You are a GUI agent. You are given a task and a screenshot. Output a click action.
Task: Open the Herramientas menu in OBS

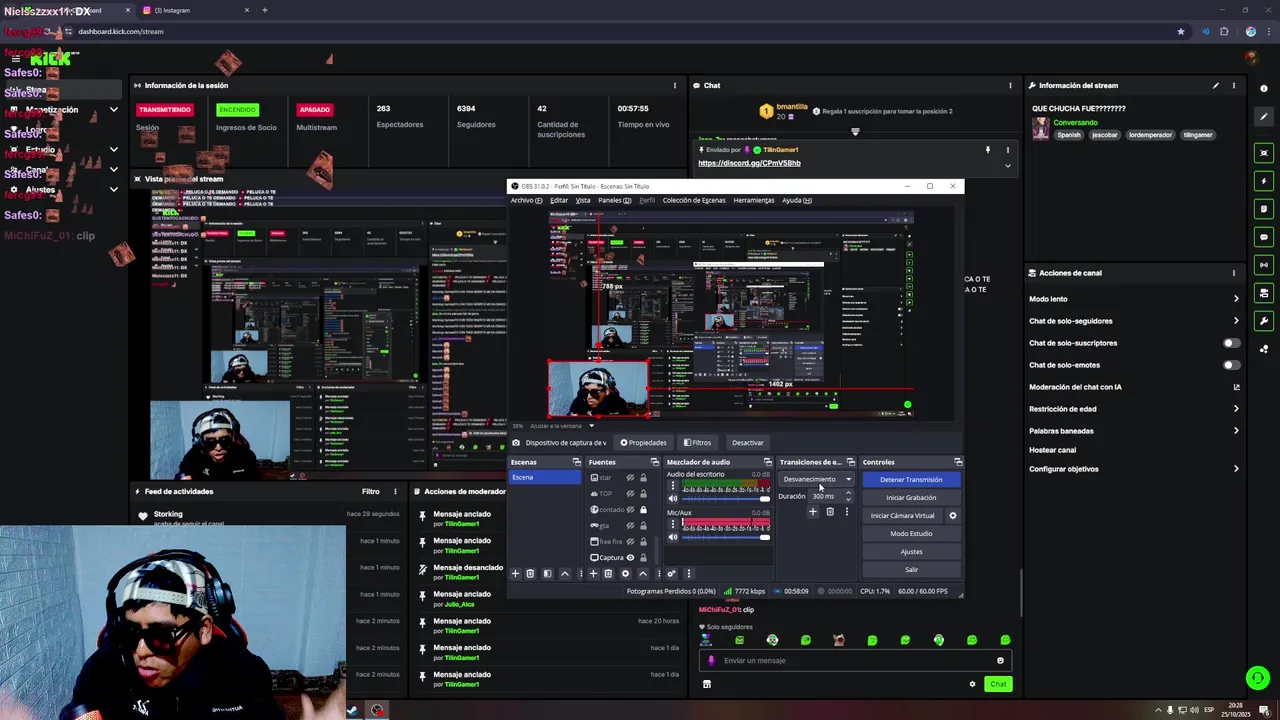753,200
